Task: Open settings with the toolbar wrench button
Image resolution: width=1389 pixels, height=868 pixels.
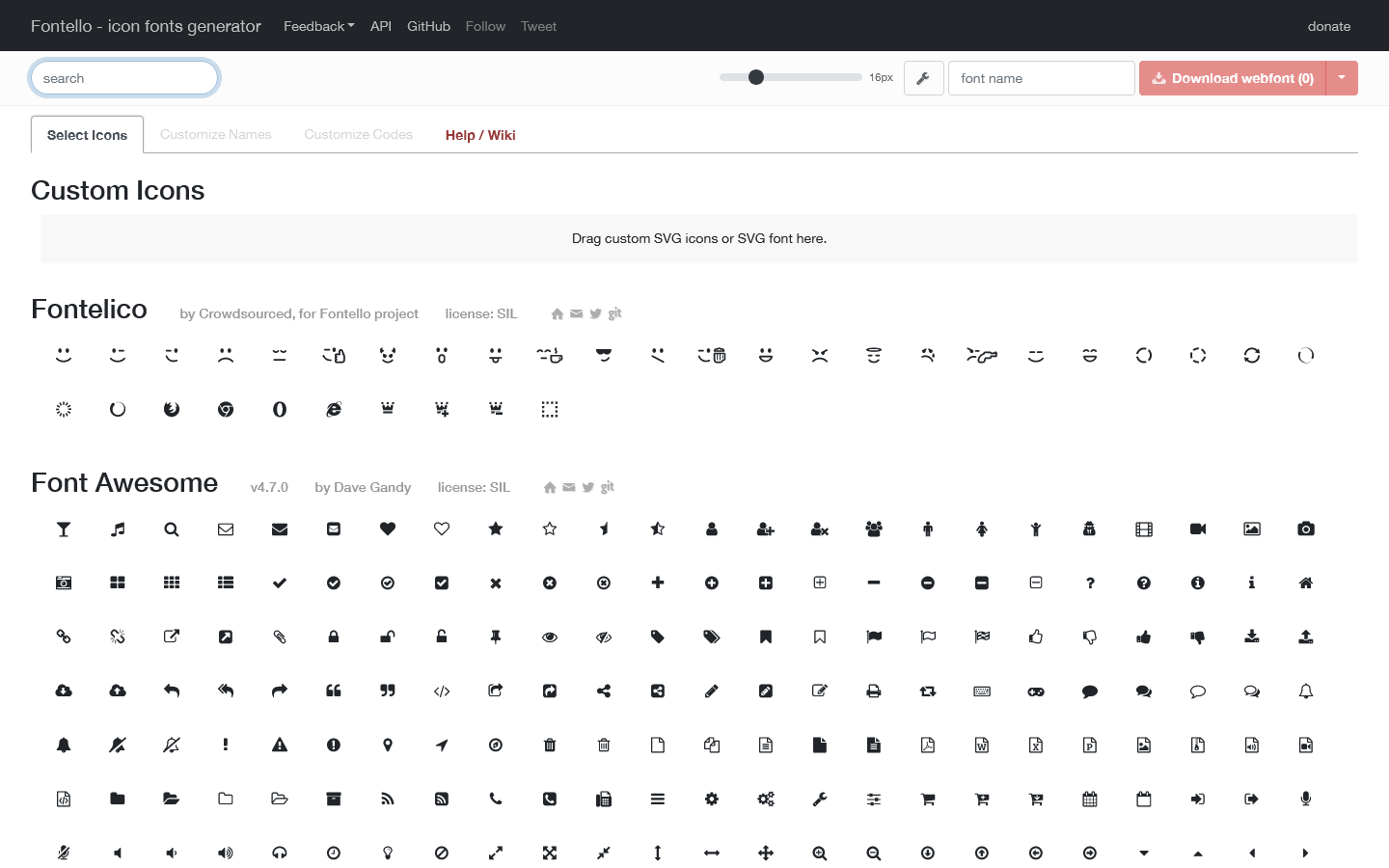Action: tap(923, 78)
